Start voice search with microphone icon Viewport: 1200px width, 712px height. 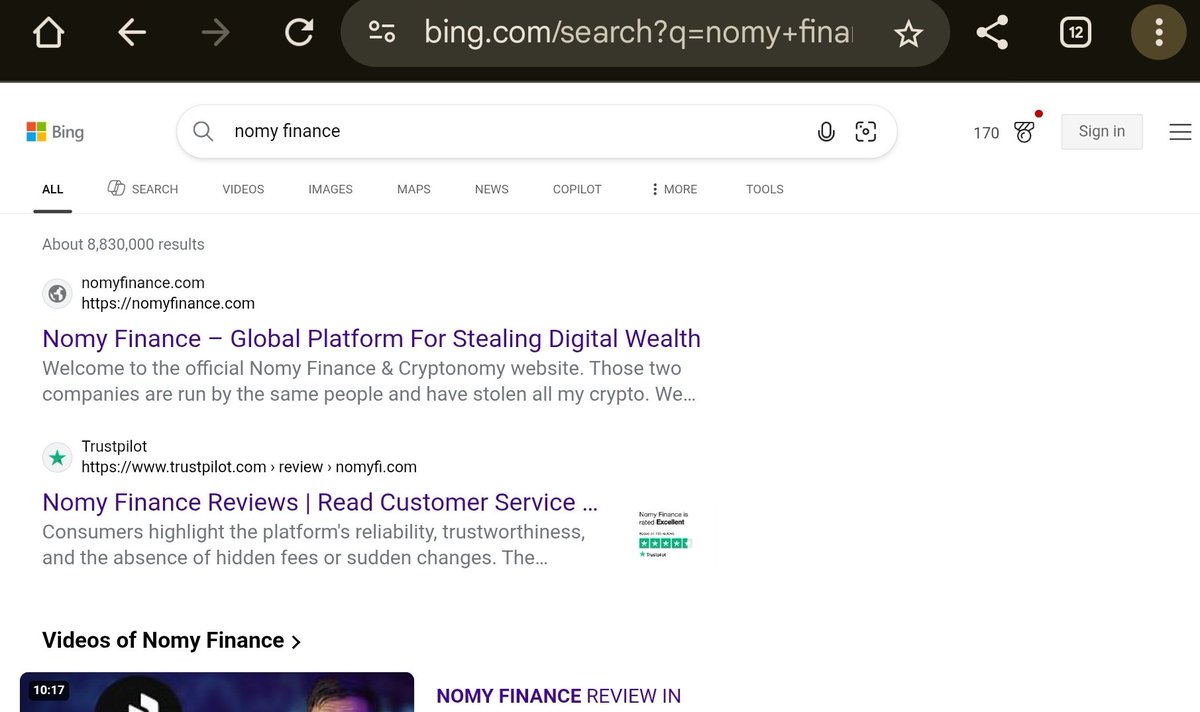(826, 132)
